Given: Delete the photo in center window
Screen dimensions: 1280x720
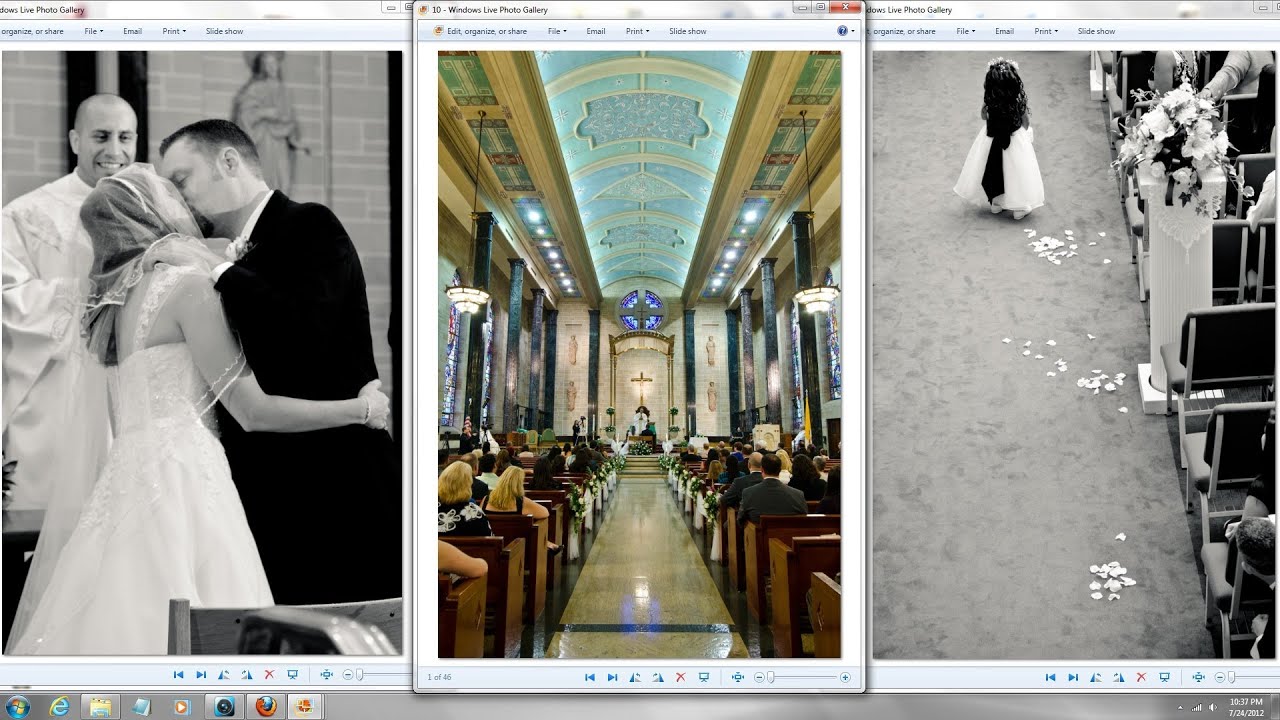Looking at the screenshot, I should tap(681, 677).
